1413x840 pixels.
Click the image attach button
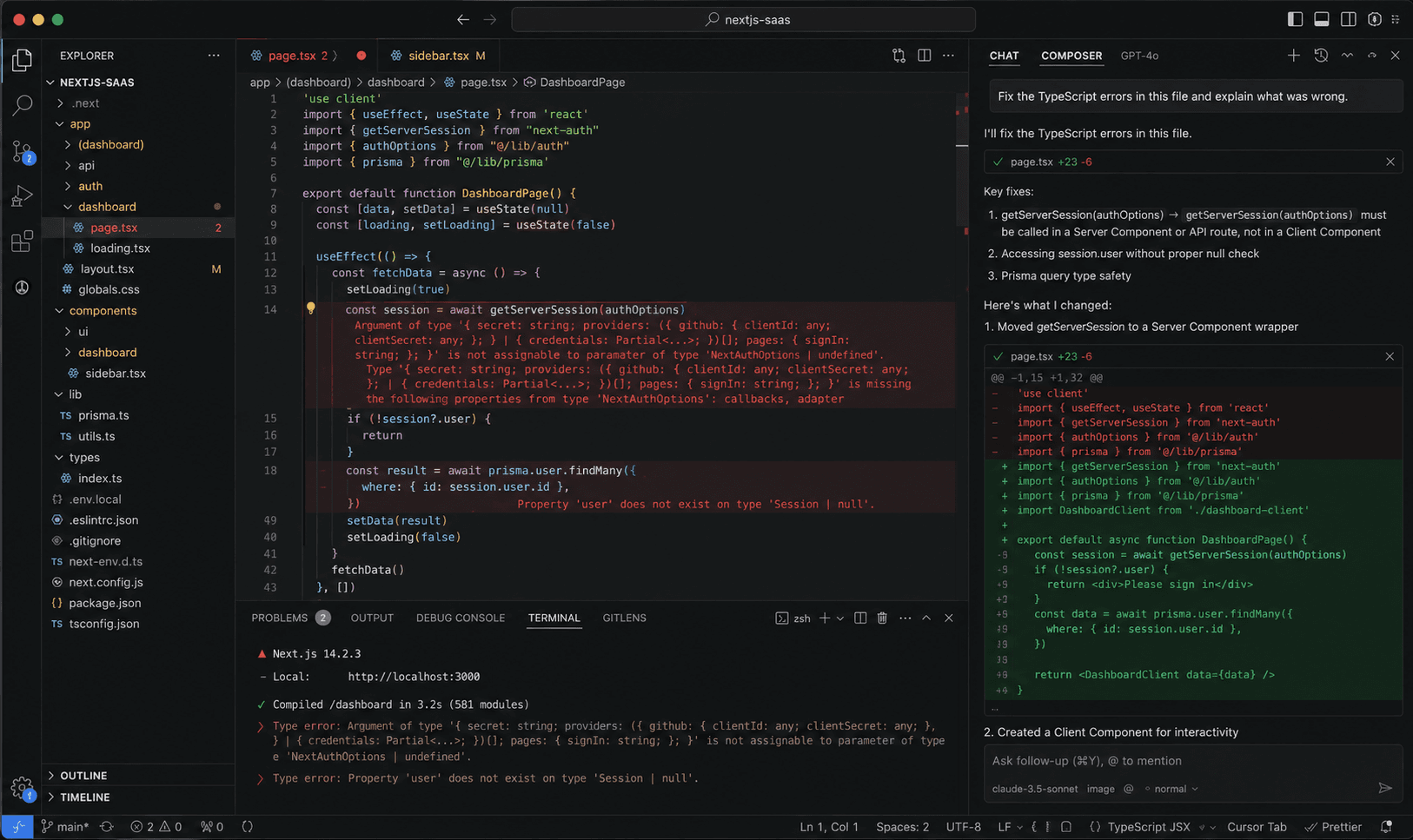(1100, 789)
